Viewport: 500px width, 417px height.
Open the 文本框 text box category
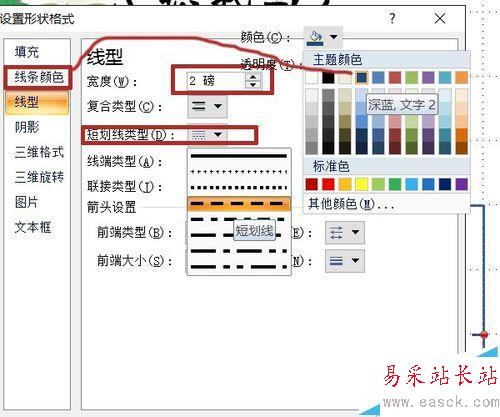[33, 227]
